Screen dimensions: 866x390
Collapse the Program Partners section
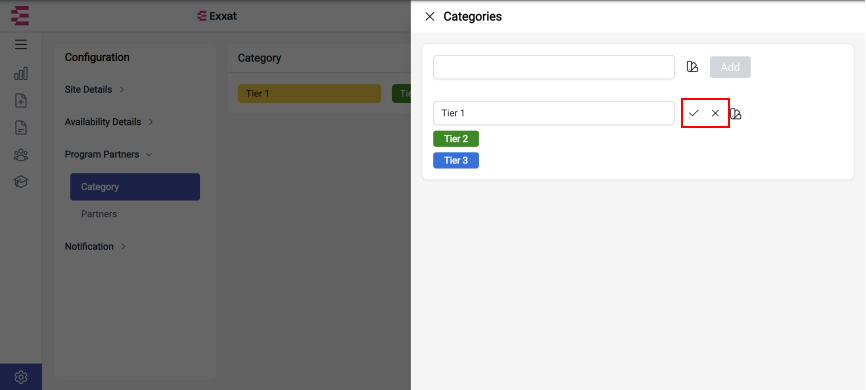pos(108,155)
